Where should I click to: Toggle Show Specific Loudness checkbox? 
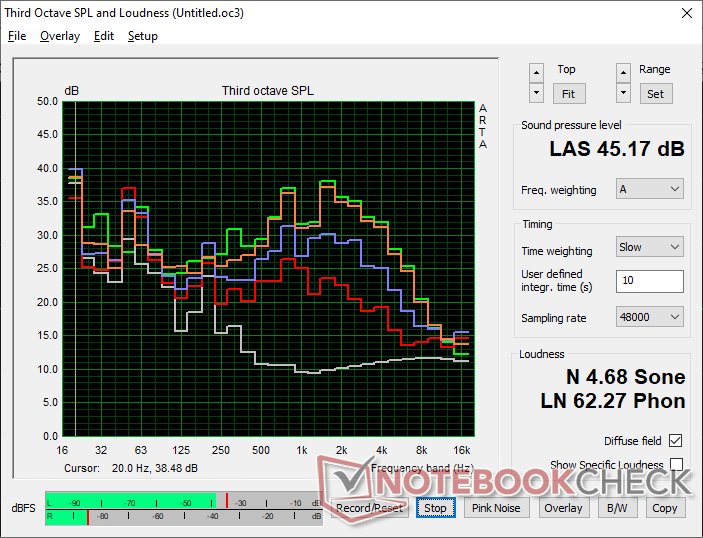pos(676,464)
